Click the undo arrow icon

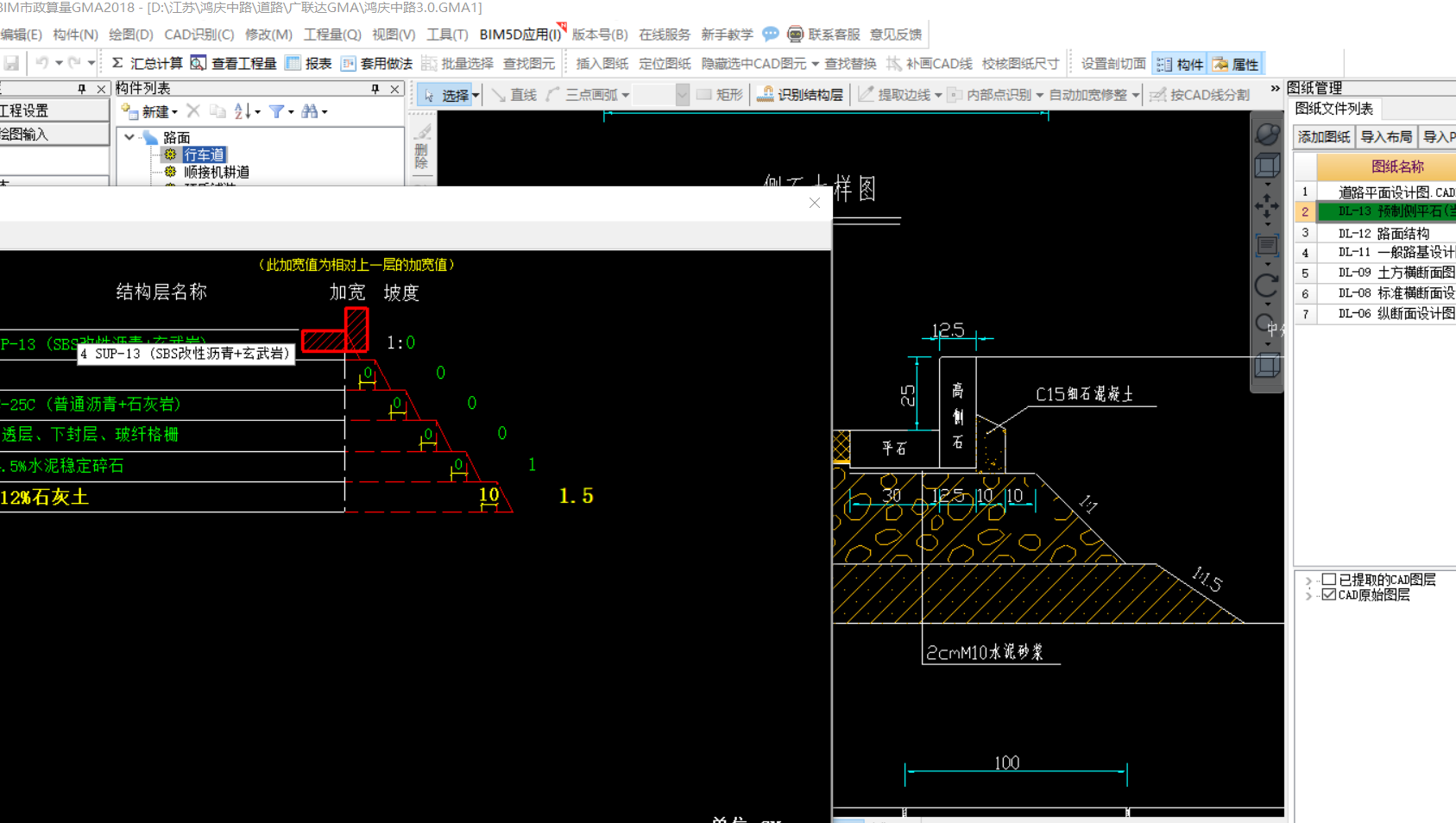(x=41, y=63)
